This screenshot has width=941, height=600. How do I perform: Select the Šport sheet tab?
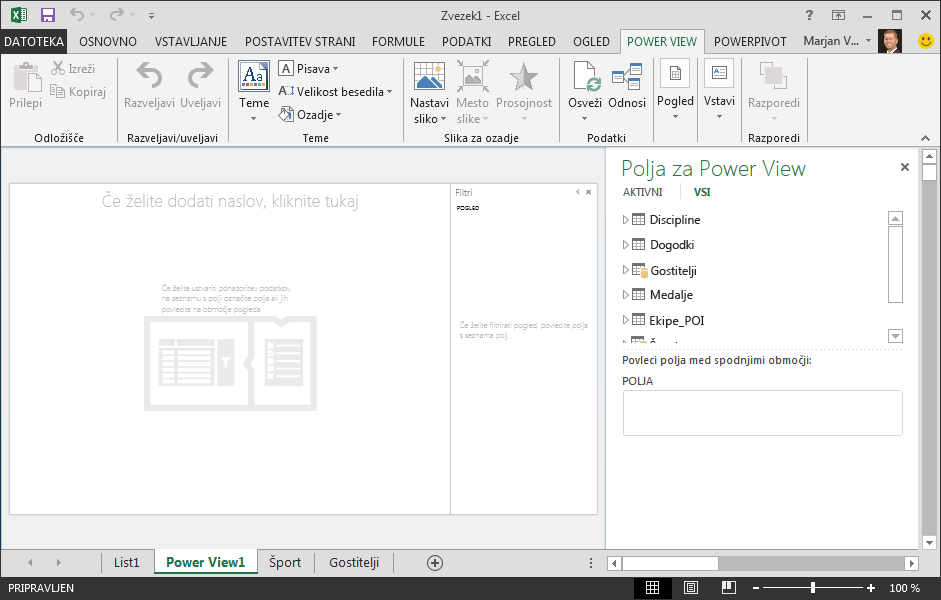285,562
